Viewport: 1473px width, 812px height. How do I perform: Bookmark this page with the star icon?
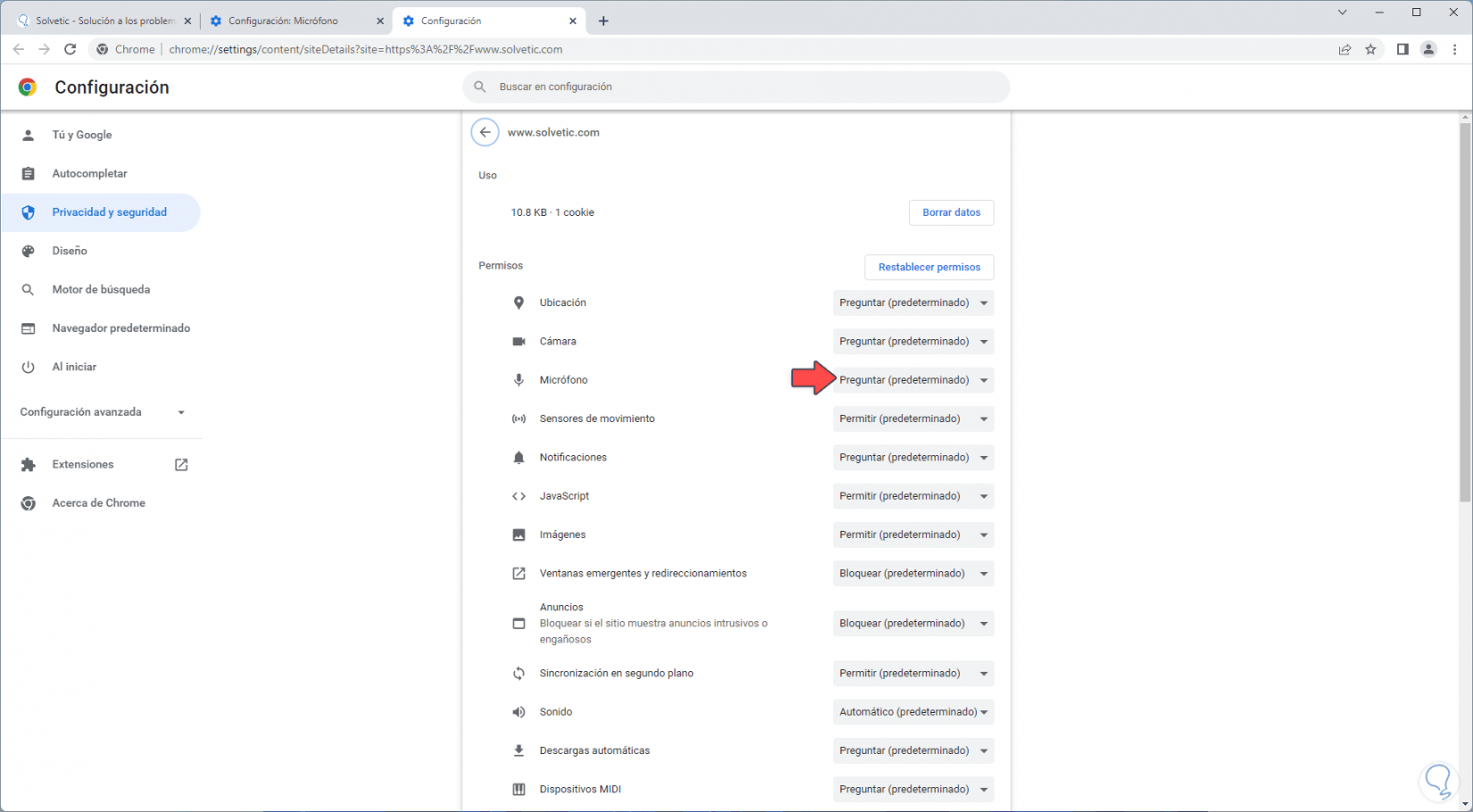(x=1370, y=50)
